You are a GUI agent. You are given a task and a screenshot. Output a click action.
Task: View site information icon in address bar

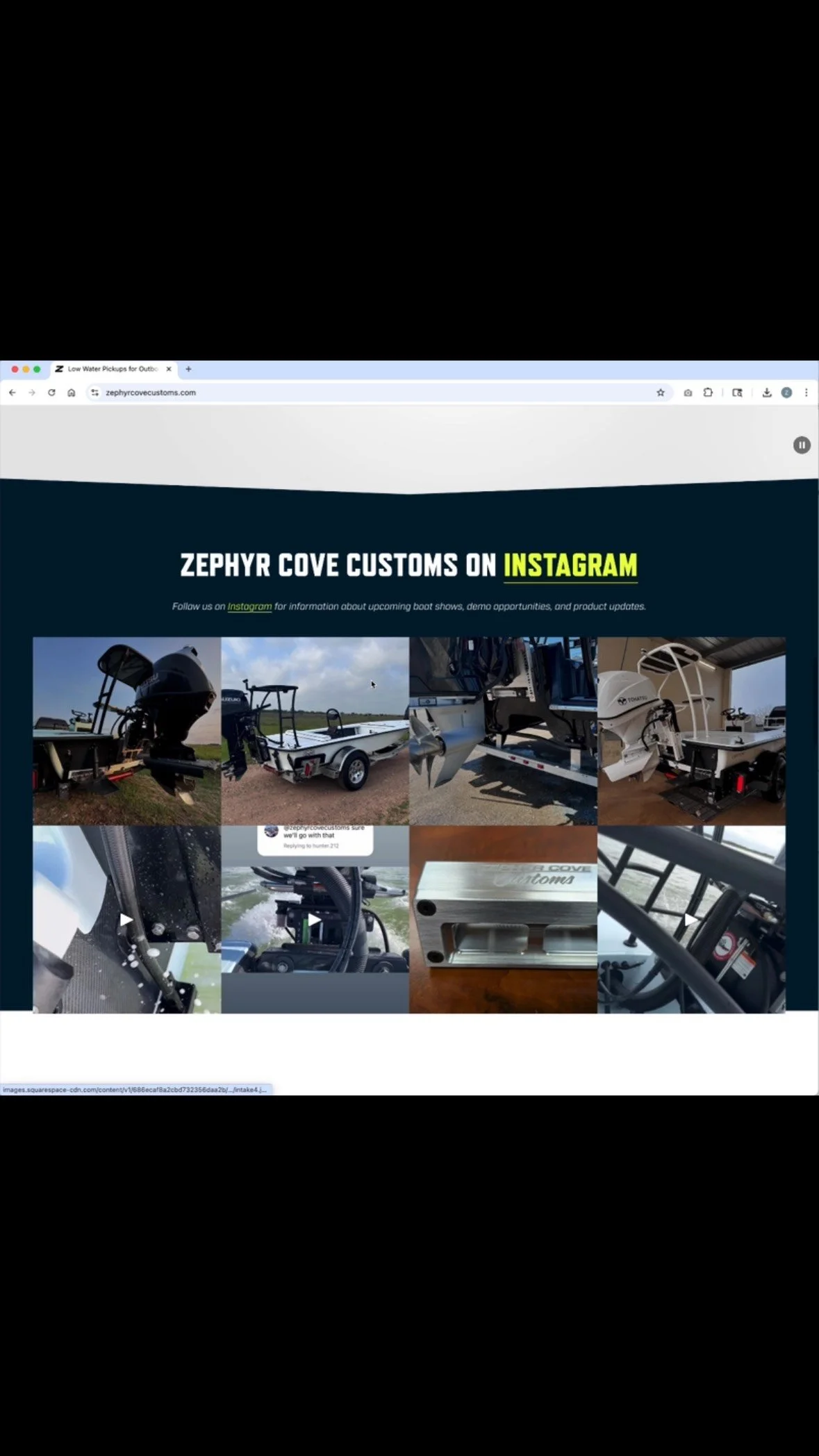[95, 392]
